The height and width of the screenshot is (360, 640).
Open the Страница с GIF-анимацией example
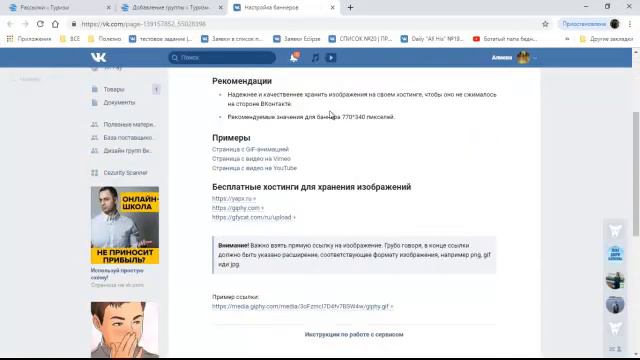(x=250, y=149)
